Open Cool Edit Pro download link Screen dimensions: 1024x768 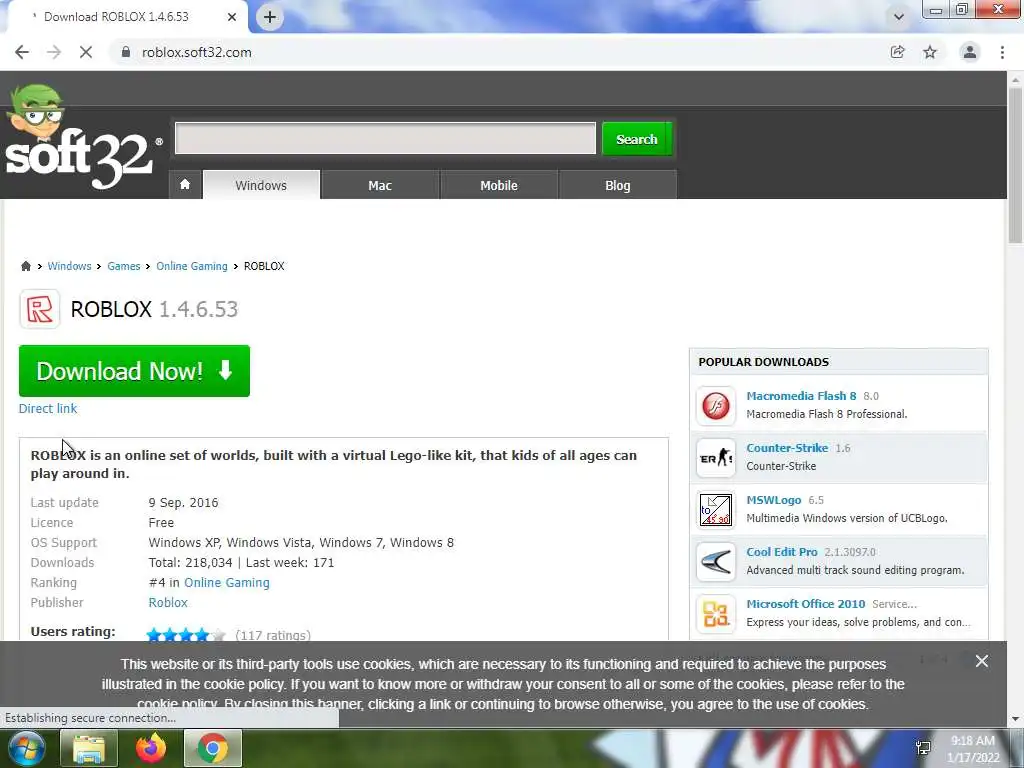(782, 552)
